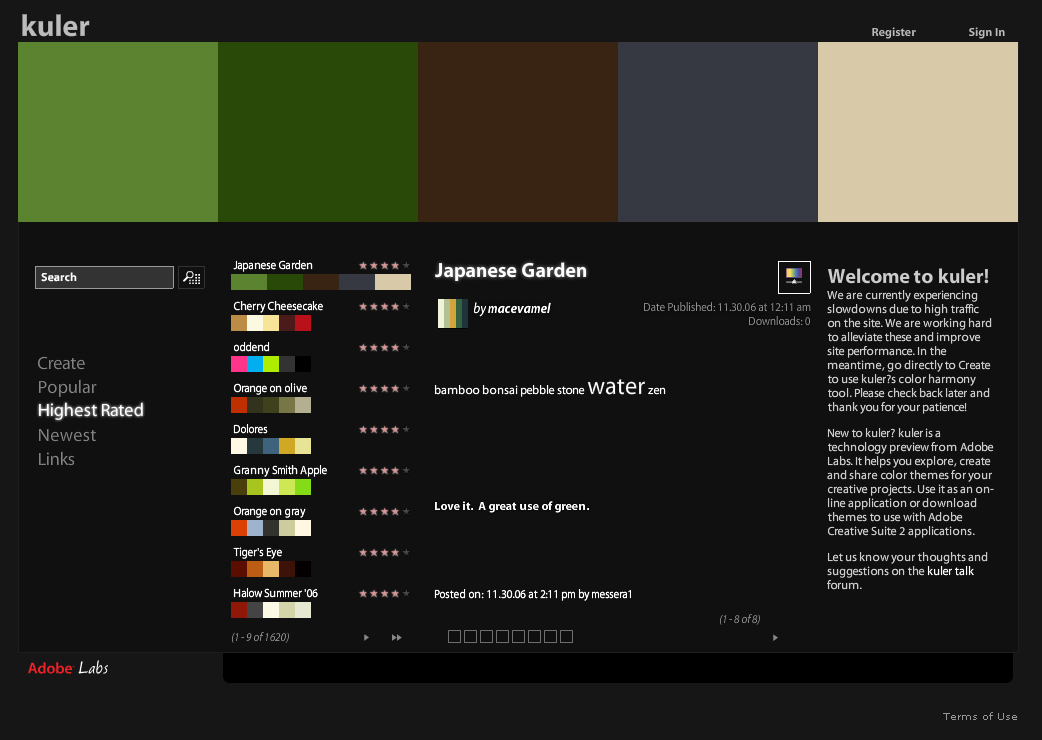Click star rating for Japanese Garden
1042x740 pixels.
(384, 266)
